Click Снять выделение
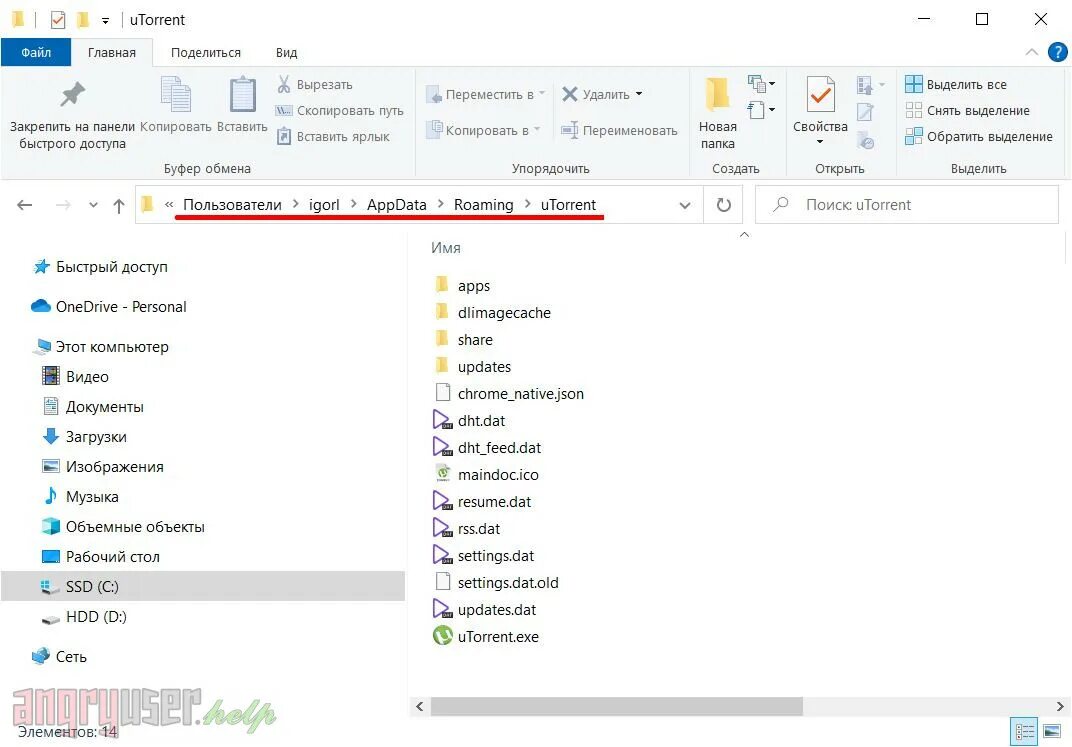This screenshot has height=747, width=1072. coord(967,110)
